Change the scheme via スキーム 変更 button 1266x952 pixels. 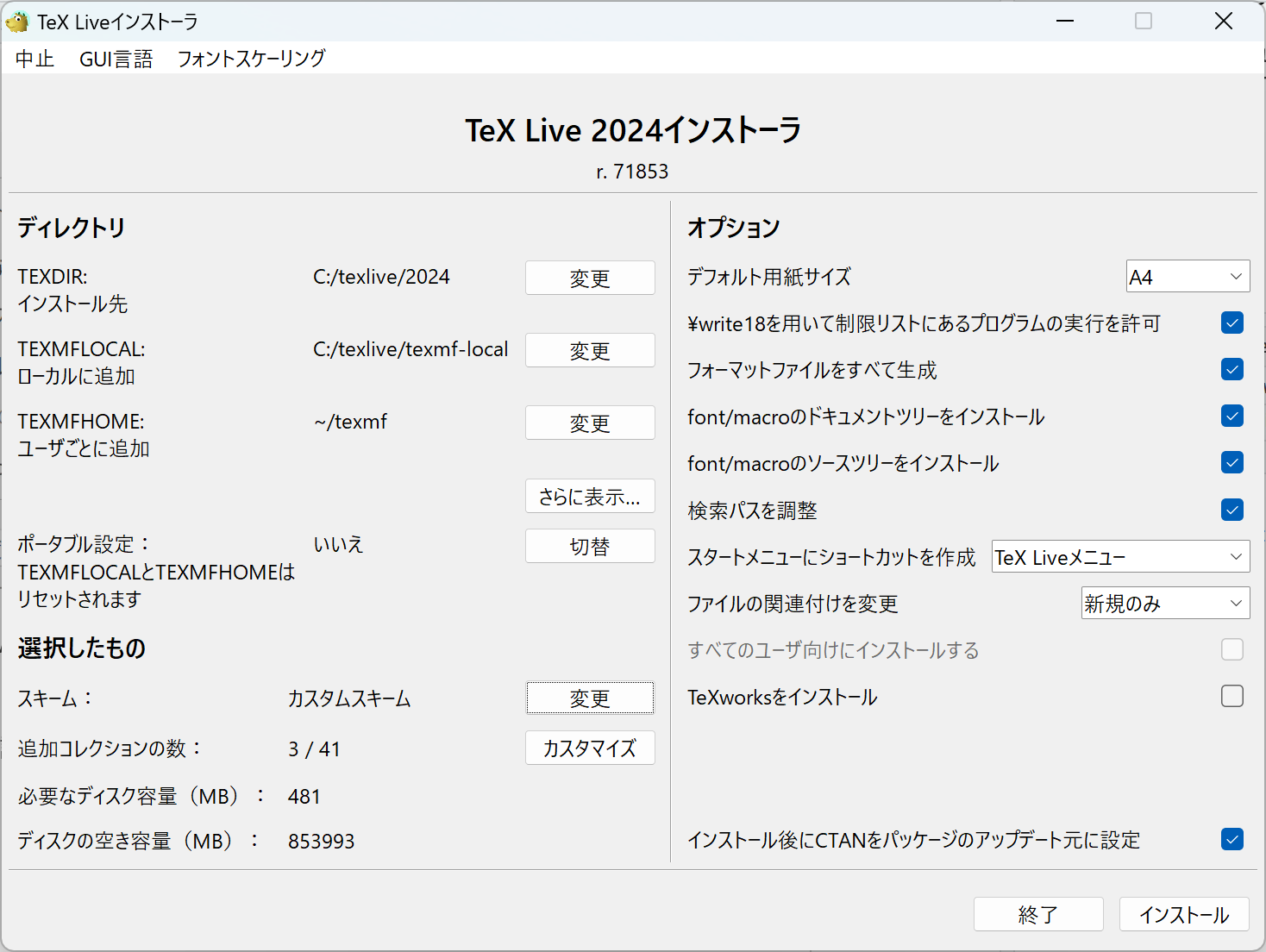(590, 698)
